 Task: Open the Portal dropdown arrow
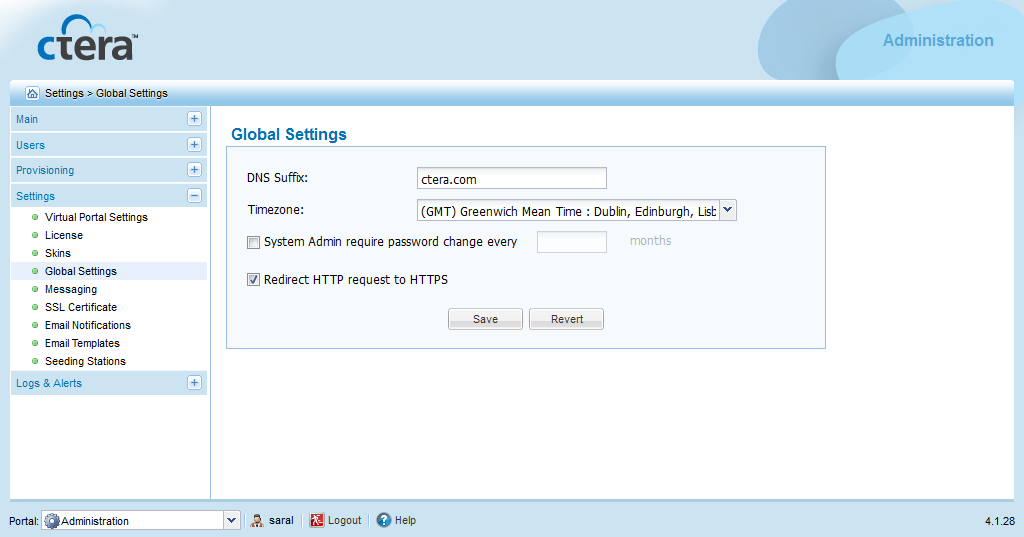[x=231, y=521]
